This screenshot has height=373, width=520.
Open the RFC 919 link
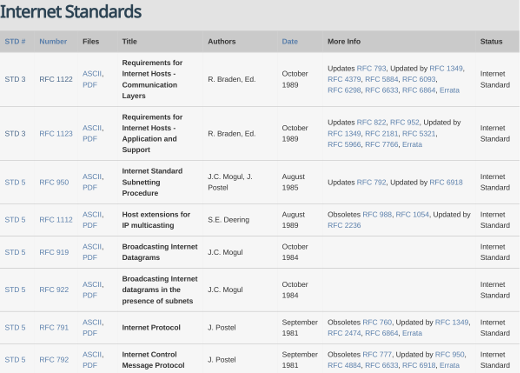tap(54, 252)
